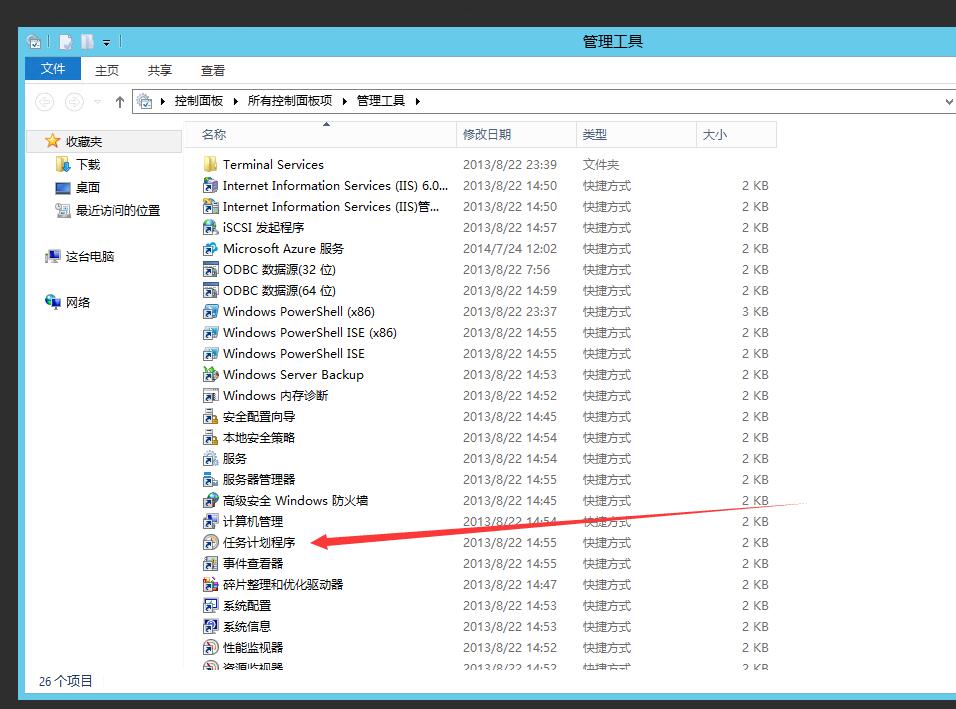Click 控制面板 in the address bar
The width and height of the screenshot is (956, 709).
point(199,101)
